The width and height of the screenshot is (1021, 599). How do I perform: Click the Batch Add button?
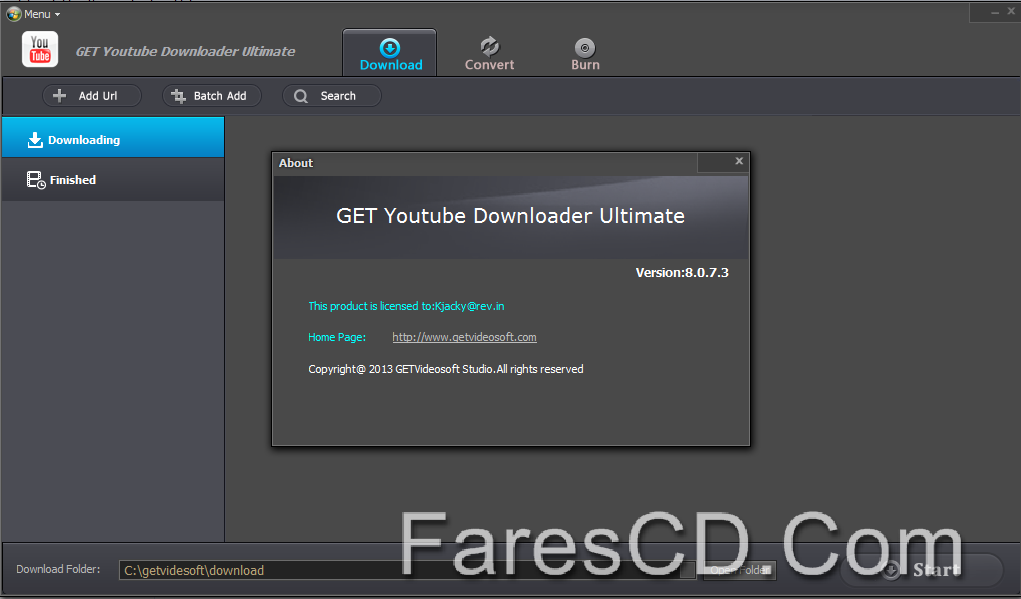[212, 96]
